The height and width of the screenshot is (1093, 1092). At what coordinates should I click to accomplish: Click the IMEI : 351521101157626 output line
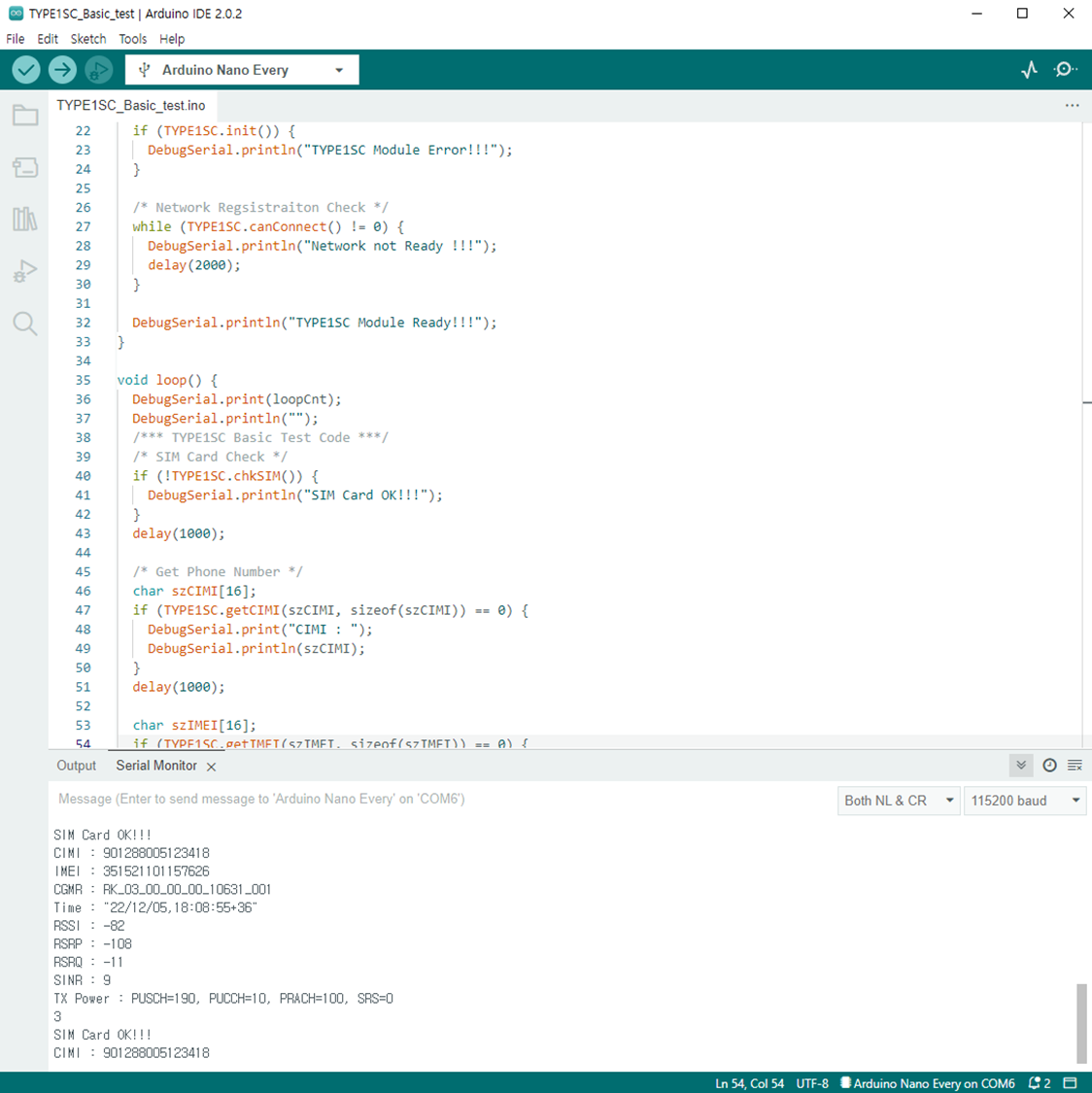(132, 871)
